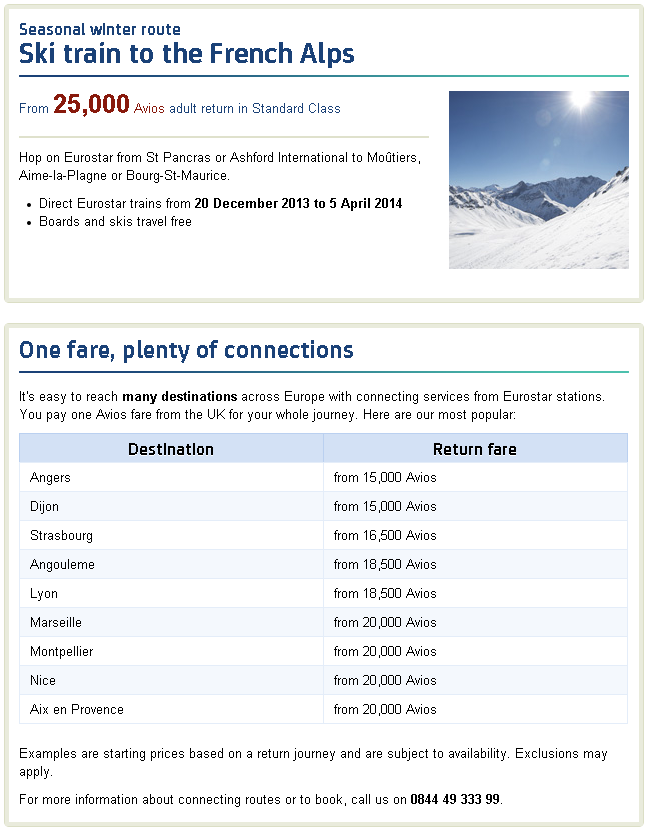646x830 pixels.
Task: Click Marseille in the destinations table
Action: point(56,623)
